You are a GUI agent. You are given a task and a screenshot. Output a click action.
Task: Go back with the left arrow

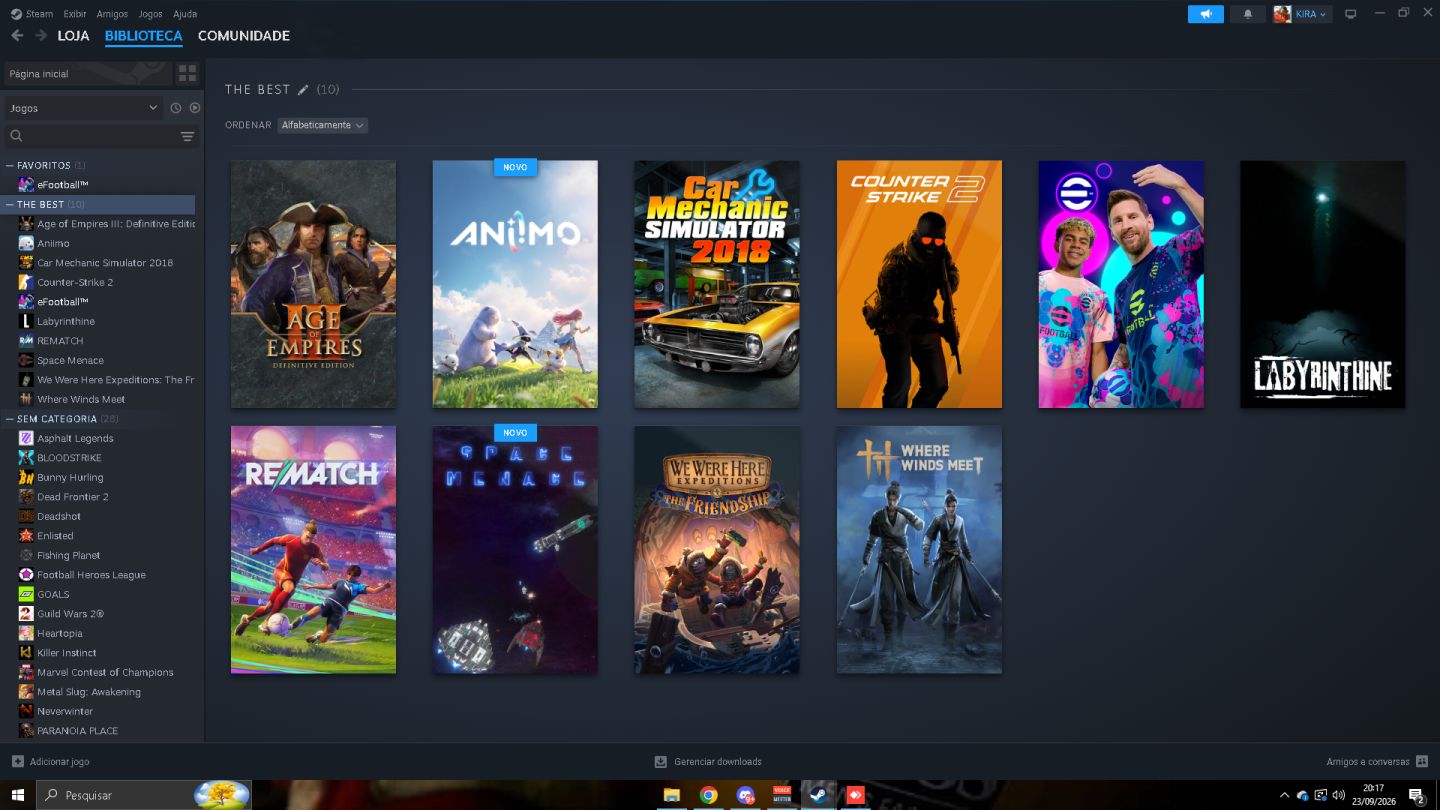point(17,36)
